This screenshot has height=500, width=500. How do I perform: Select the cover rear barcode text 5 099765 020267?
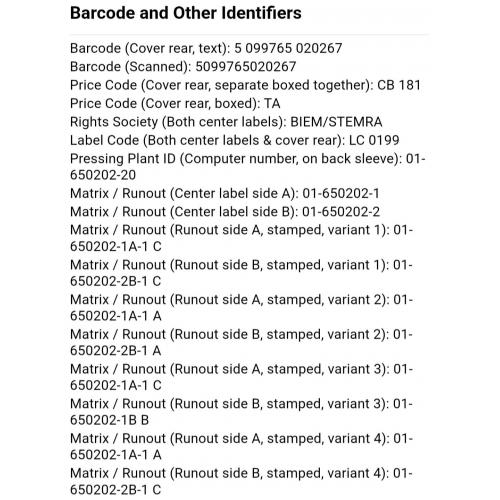click(x=288, y=48)
